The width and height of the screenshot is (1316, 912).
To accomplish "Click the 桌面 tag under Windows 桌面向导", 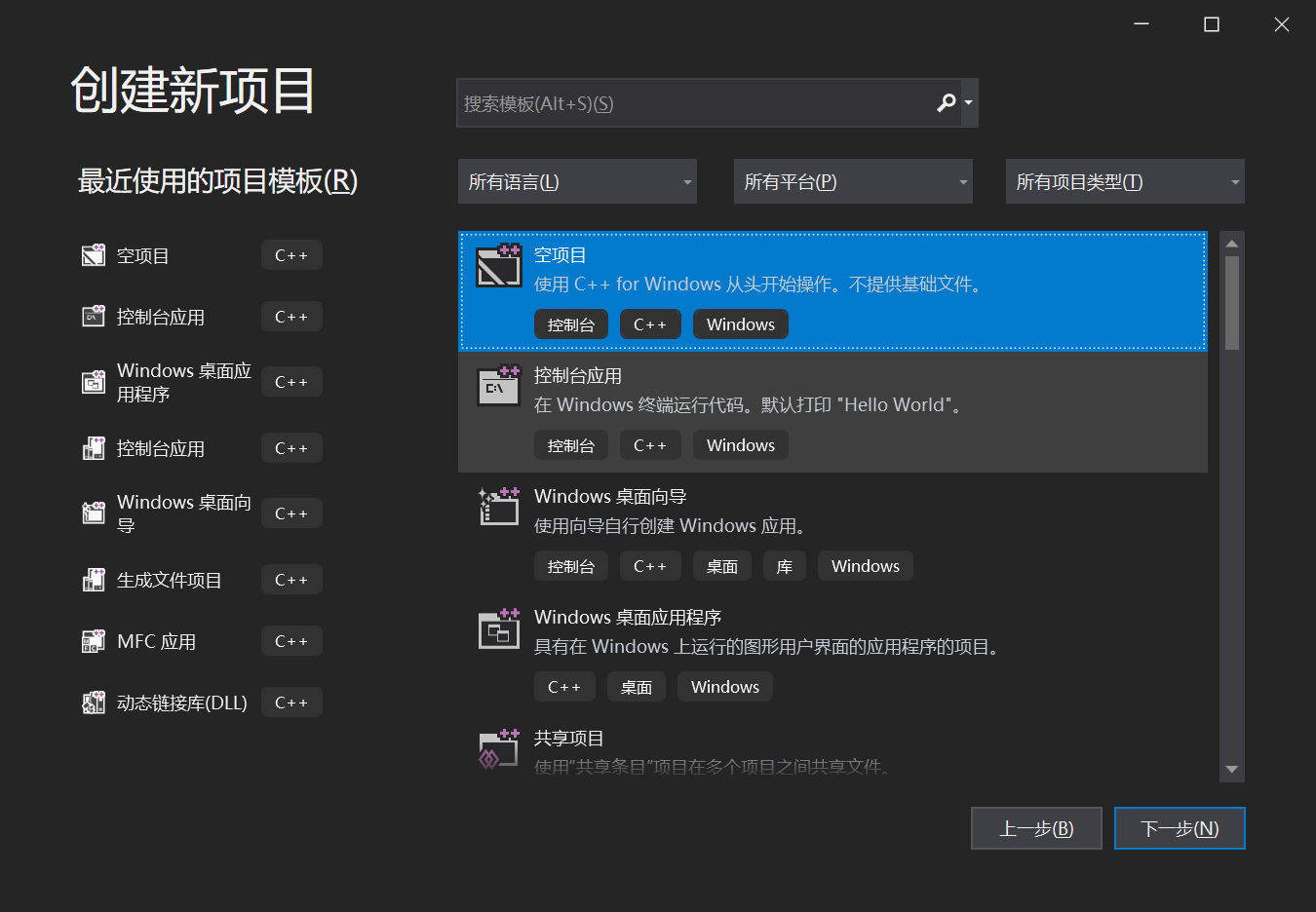I will point(722,566).
